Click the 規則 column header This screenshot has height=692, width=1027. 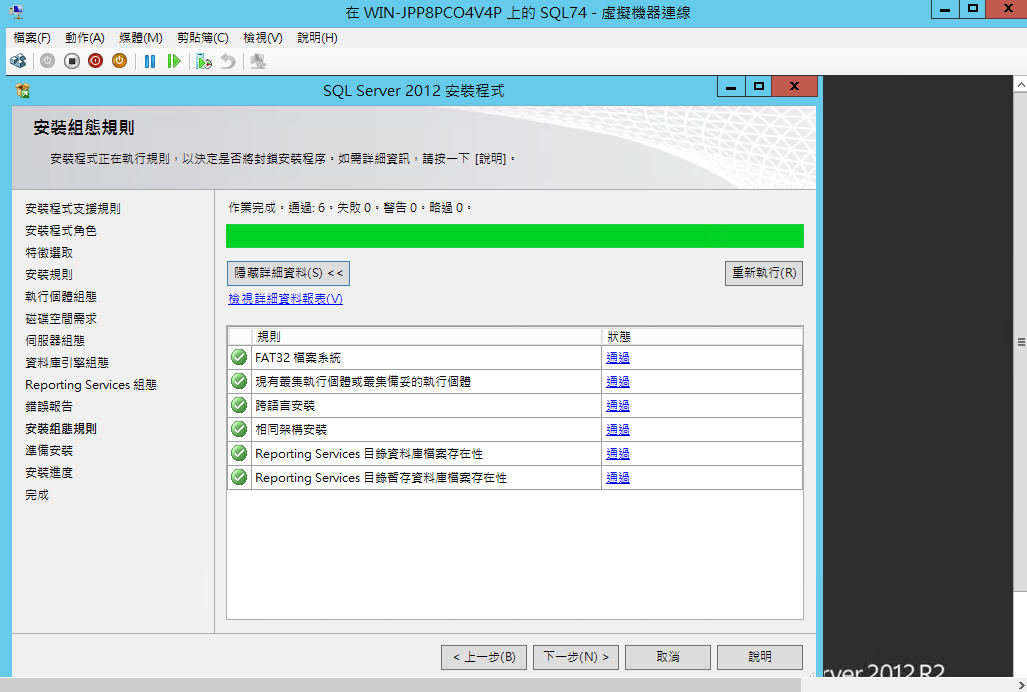click(426, 337)
